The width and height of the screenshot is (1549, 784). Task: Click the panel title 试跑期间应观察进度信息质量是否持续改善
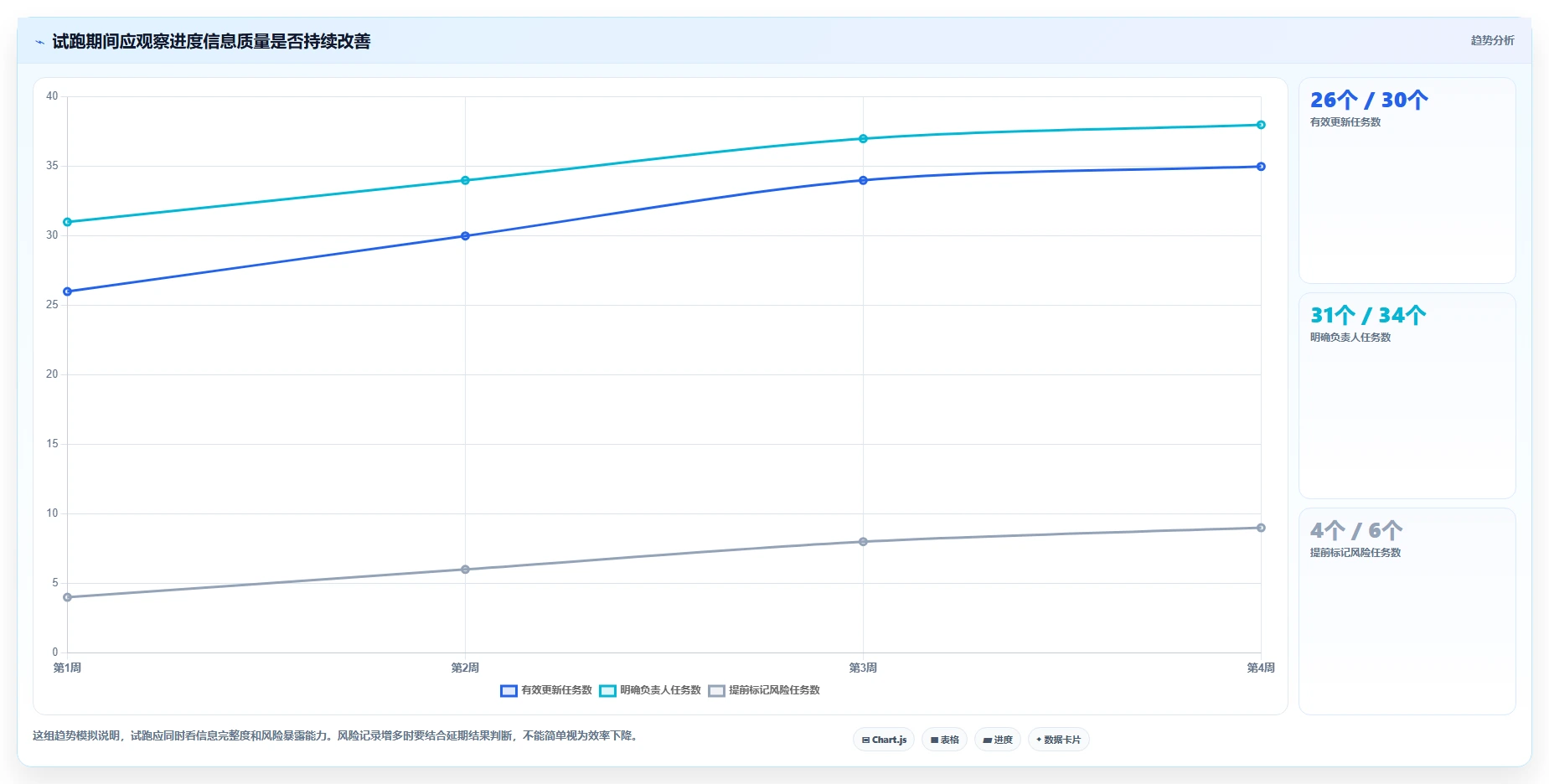(x=211, y=42)
